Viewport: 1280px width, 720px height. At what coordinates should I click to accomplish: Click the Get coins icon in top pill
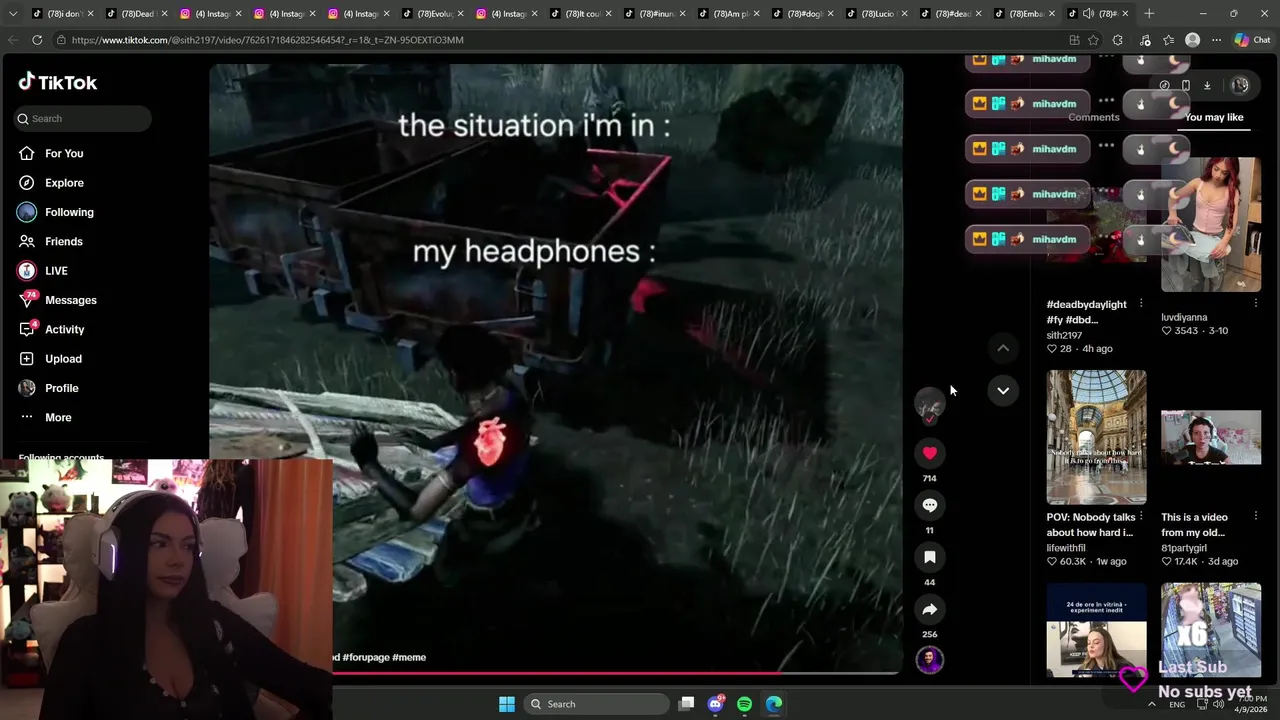click(x=1164, y=86)
